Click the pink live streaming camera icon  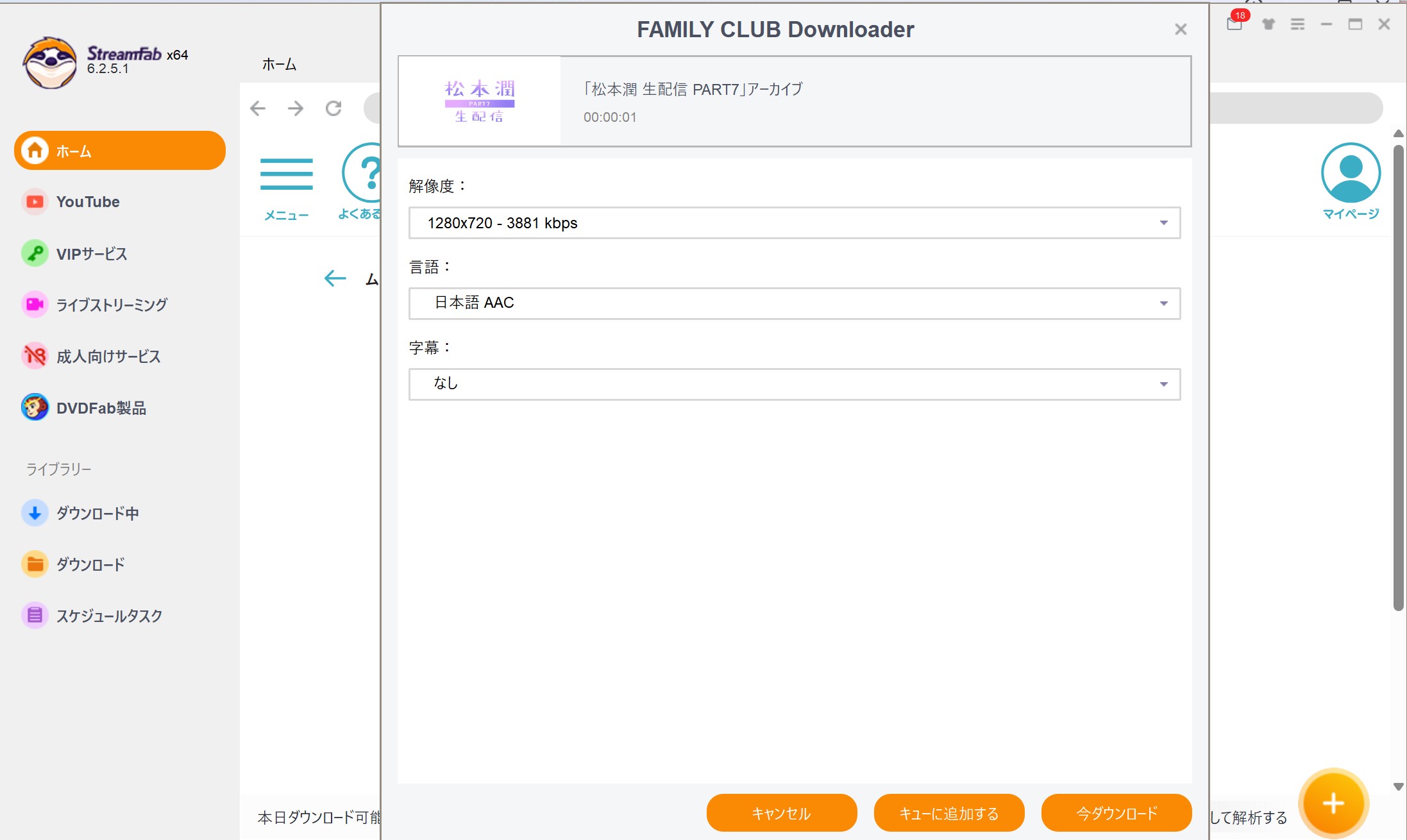click(35, 305)
